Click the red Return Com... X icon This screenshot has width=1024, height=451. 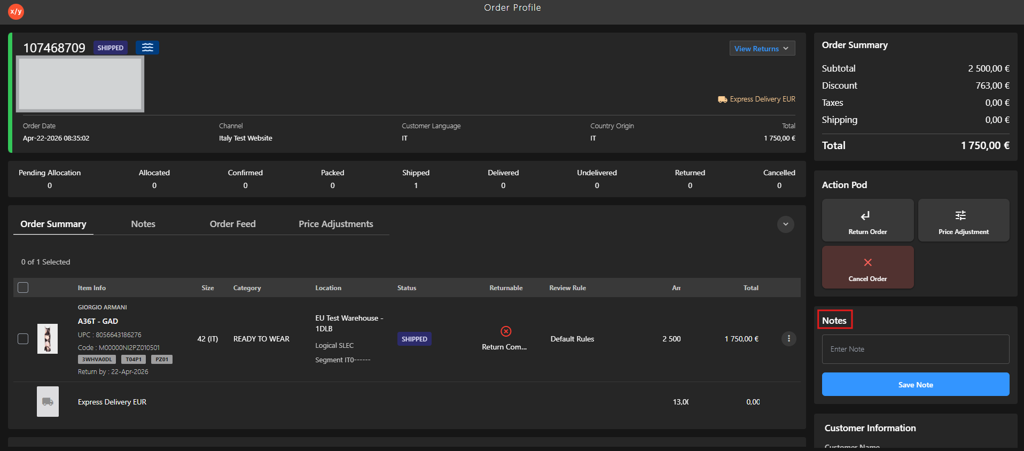click(505, 332)
